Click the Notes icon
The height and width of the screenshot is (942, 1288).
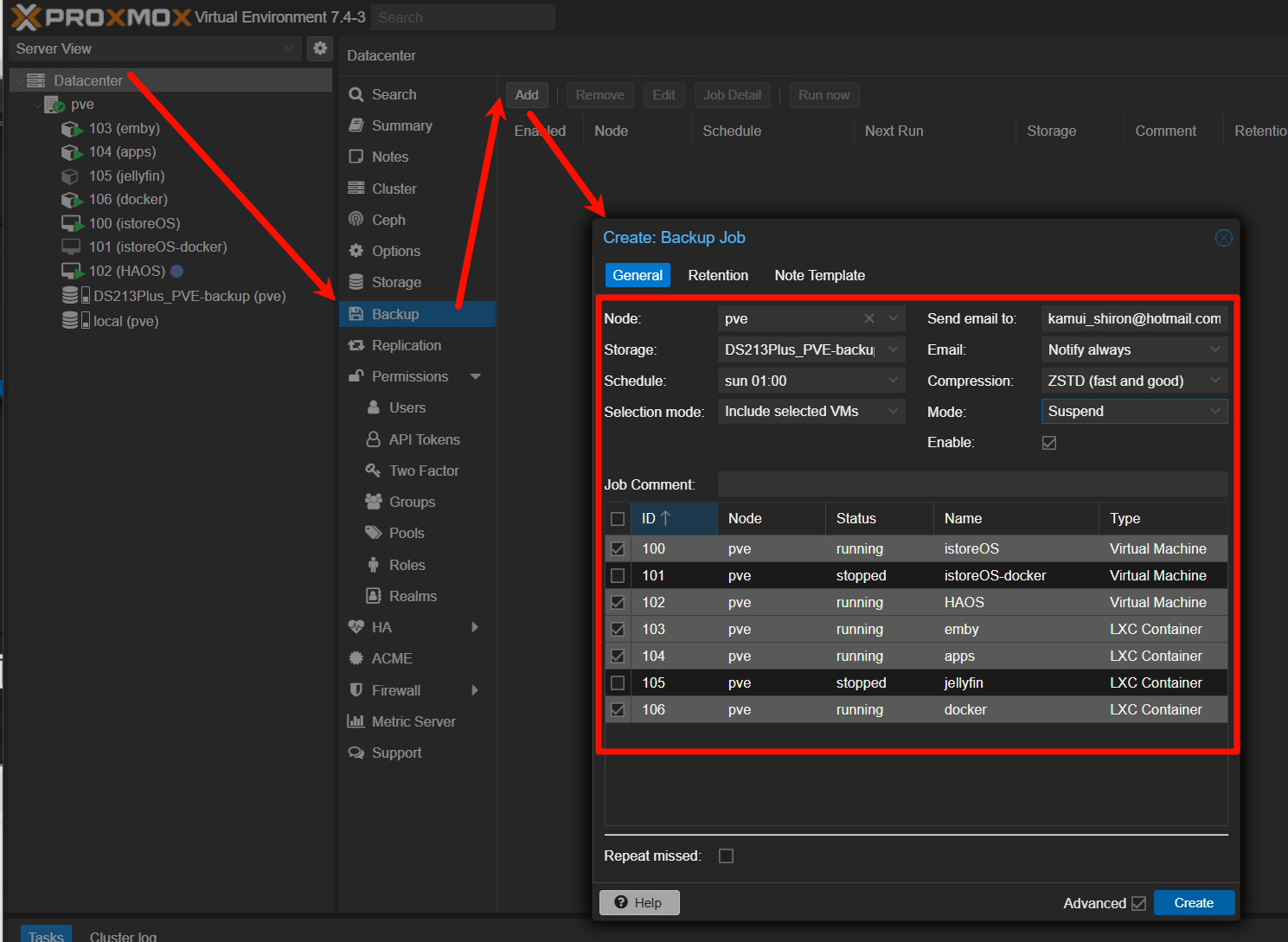pos(356,157)
